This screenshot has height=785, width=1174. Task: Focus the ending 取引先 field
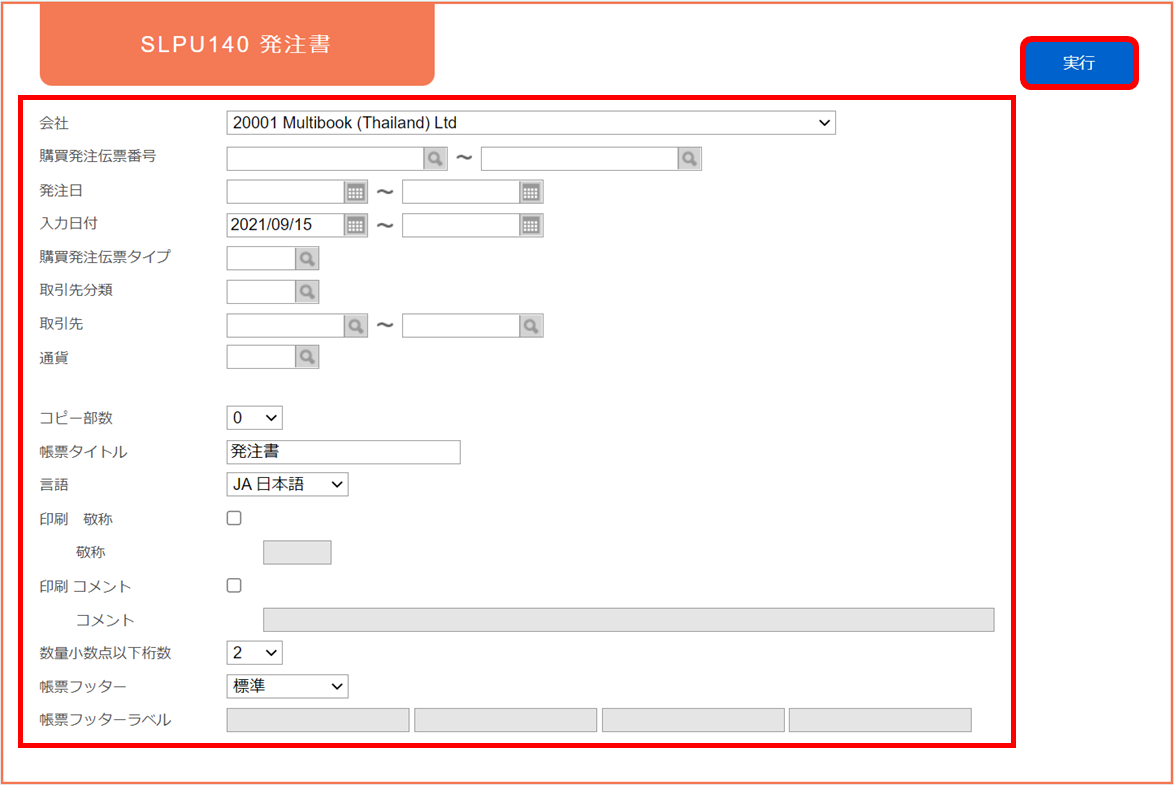pyautogui.click(x=461, y=326)
